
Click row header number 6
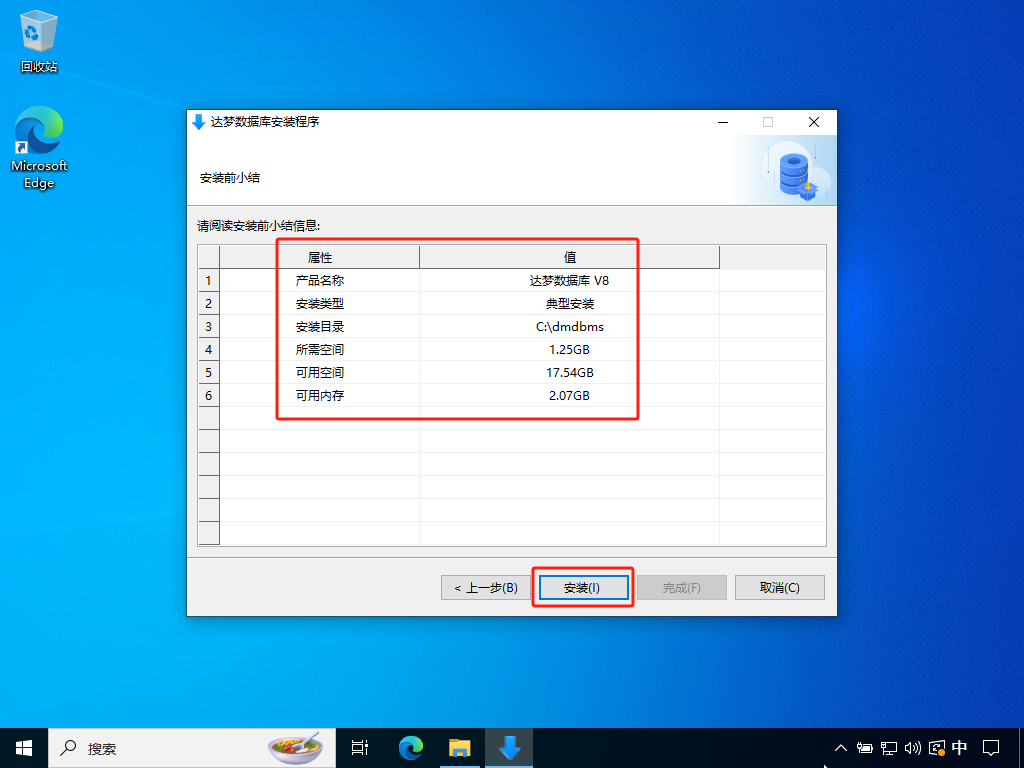(x=209, y=395)
